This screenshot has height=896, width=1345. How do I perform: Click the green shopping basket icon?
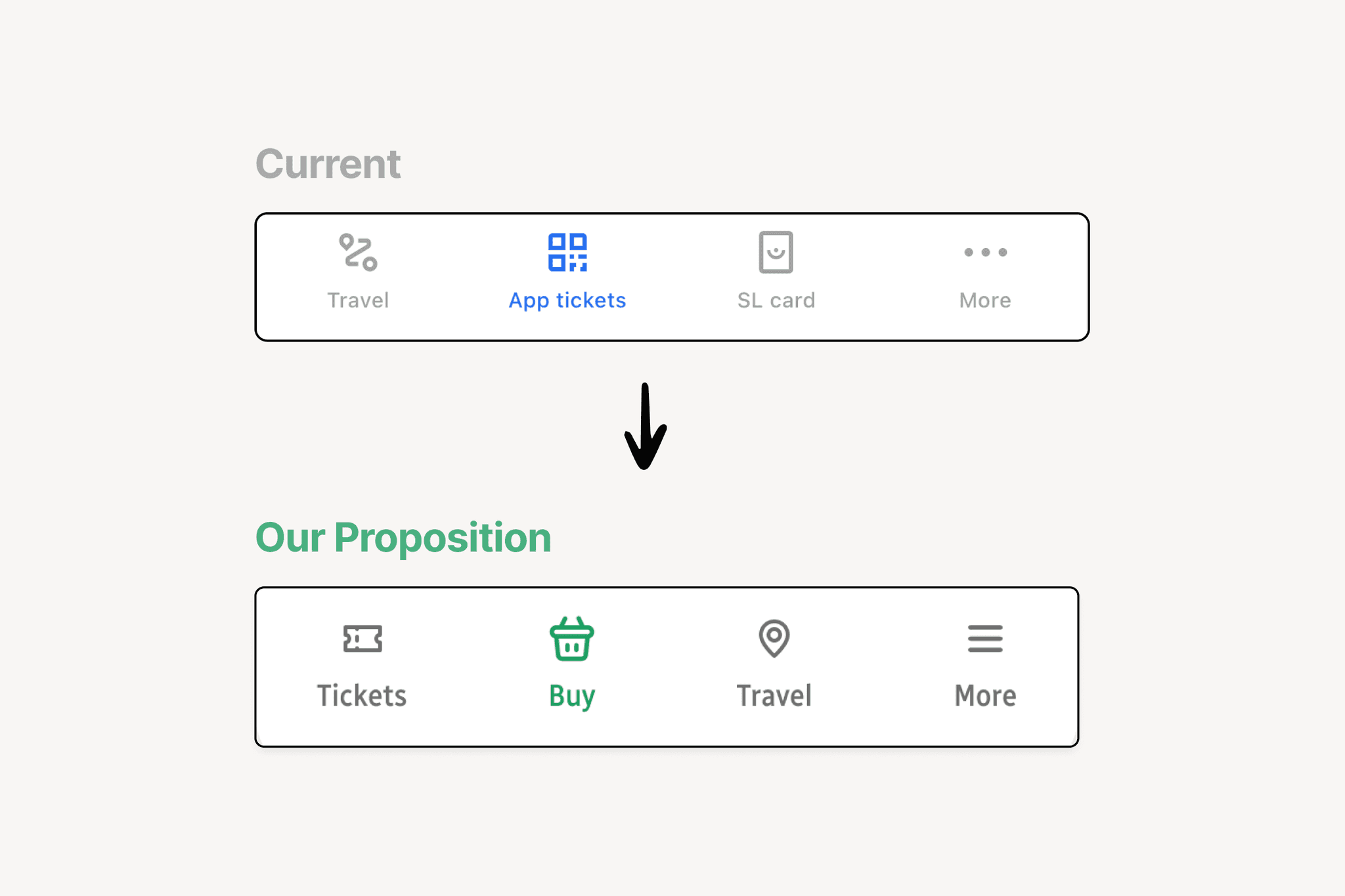[571, 638]
